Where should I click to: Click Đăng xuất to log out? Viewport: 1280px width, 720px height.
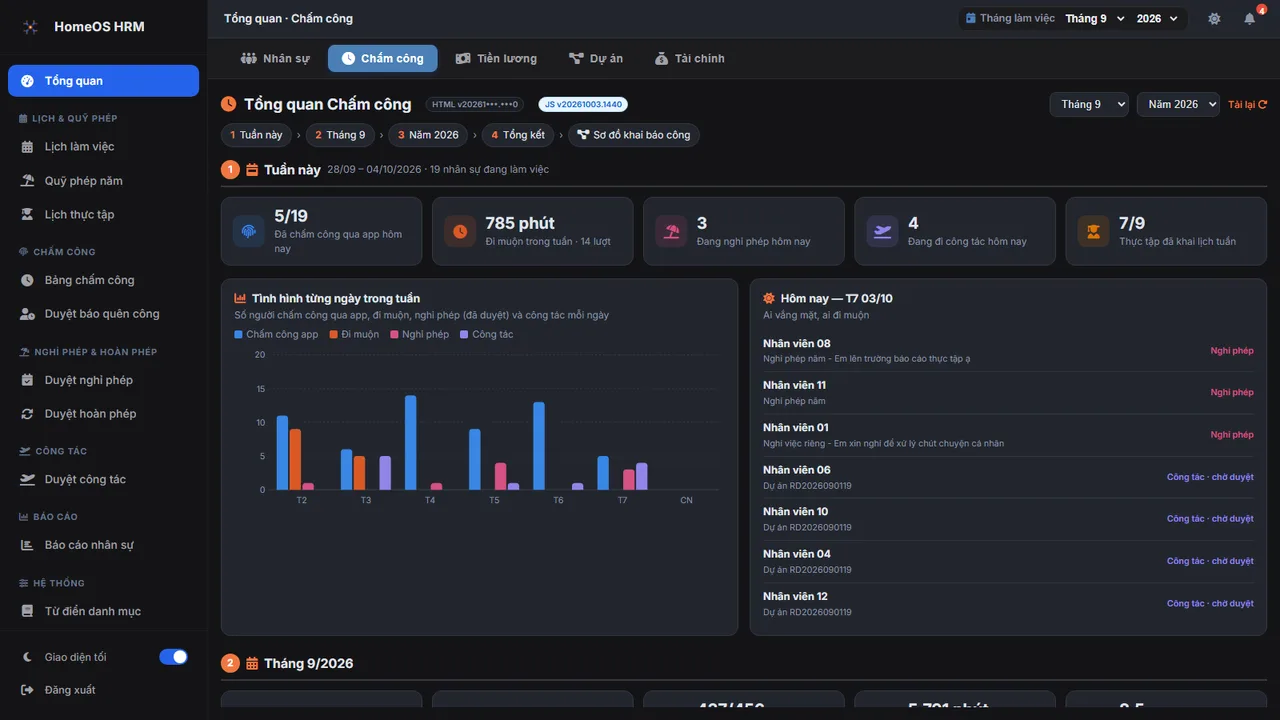tap(104, 690)
